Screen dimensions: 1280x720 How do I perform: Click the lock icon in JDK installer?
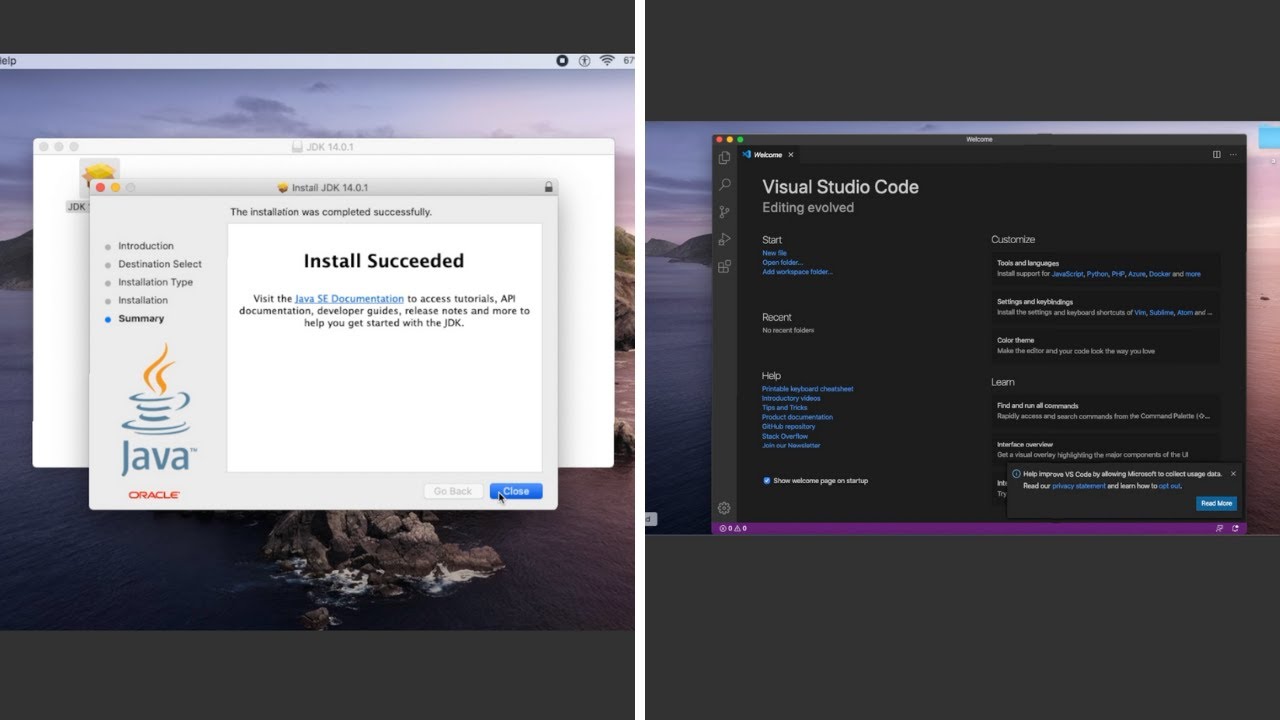click(x=548, y=187)
